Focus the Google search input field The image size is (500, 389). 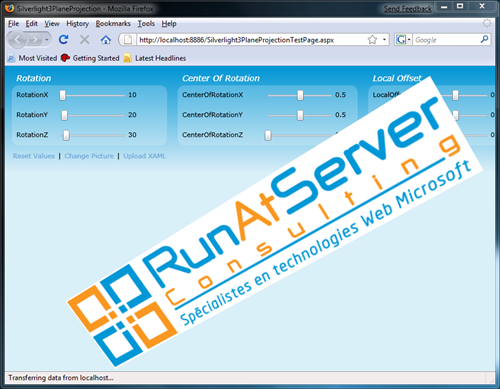(446, 40)
